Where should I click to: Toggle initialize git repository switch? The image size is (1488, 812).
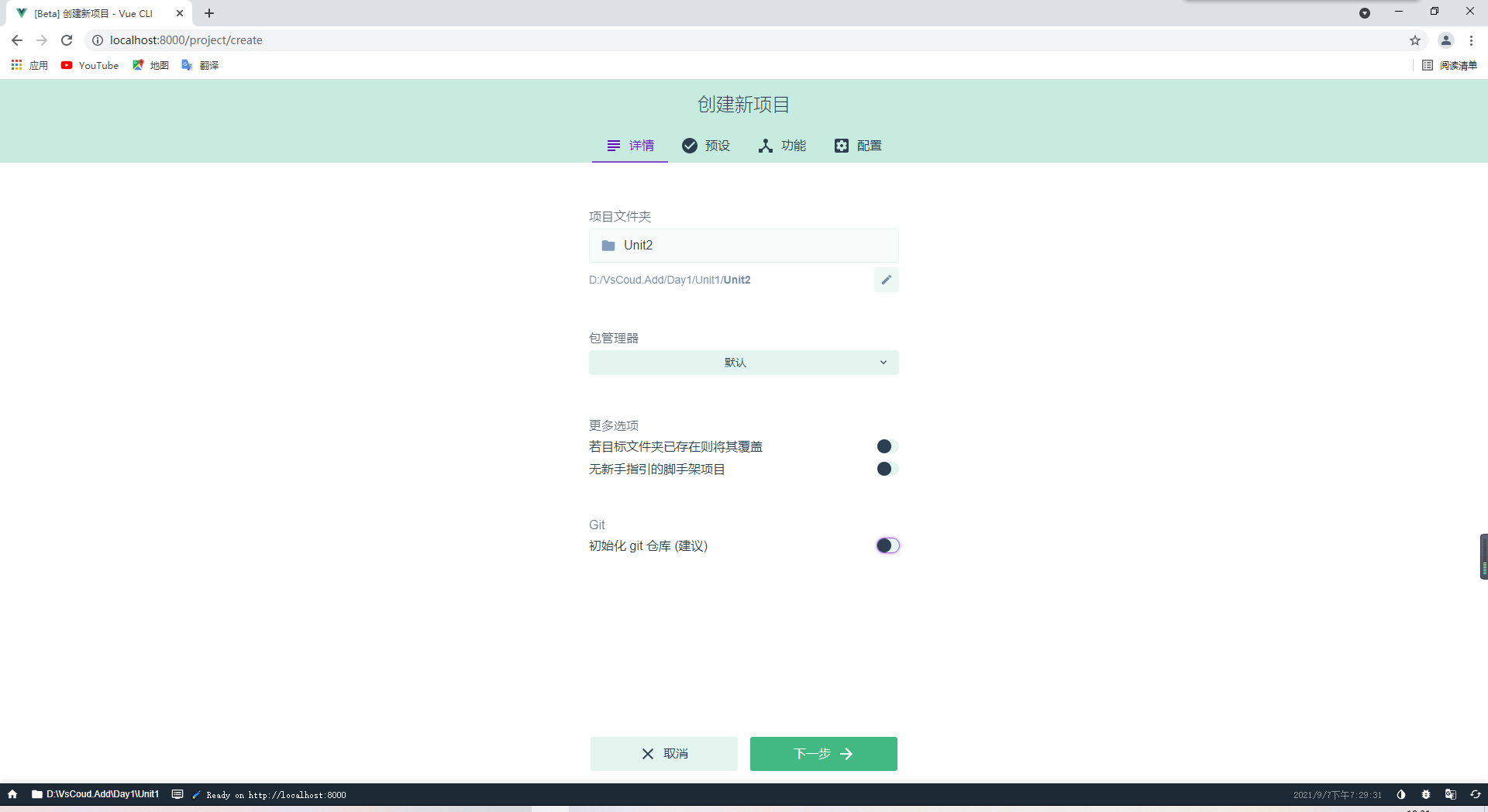tap(887, 545)
